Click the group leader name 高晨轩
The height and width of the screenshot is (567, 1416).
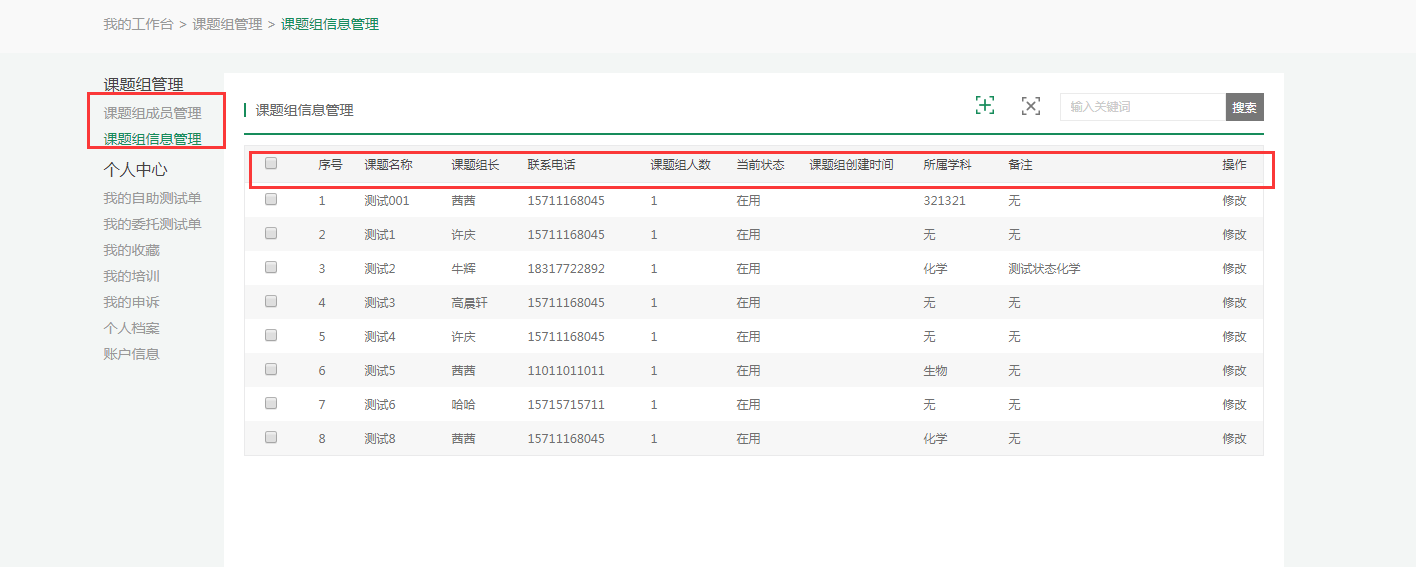(469, 303)
